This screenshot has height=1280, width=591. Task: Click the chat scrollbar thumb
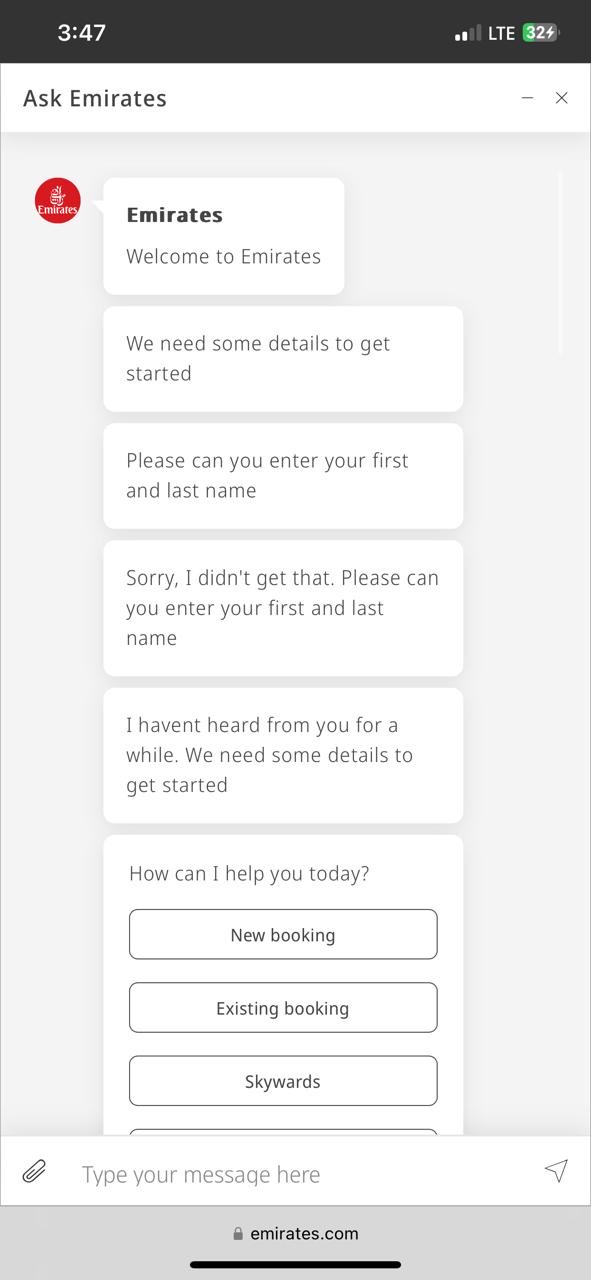[x=560, y=264]
